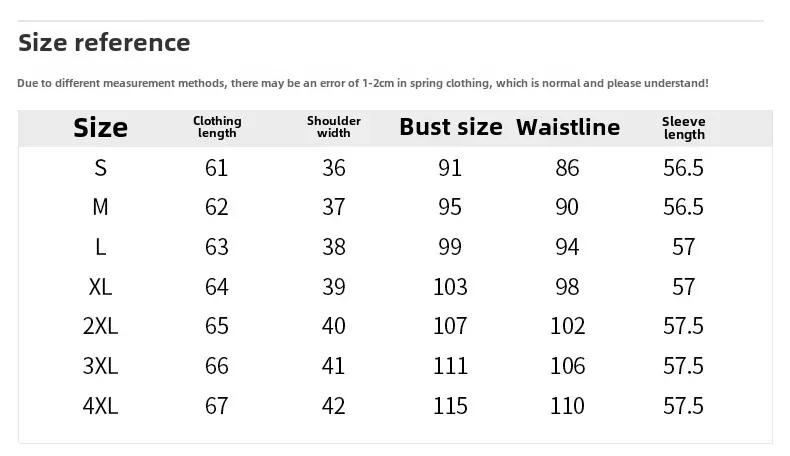Click the Sleeve length column header
The image size is (790, 456).
684,128
